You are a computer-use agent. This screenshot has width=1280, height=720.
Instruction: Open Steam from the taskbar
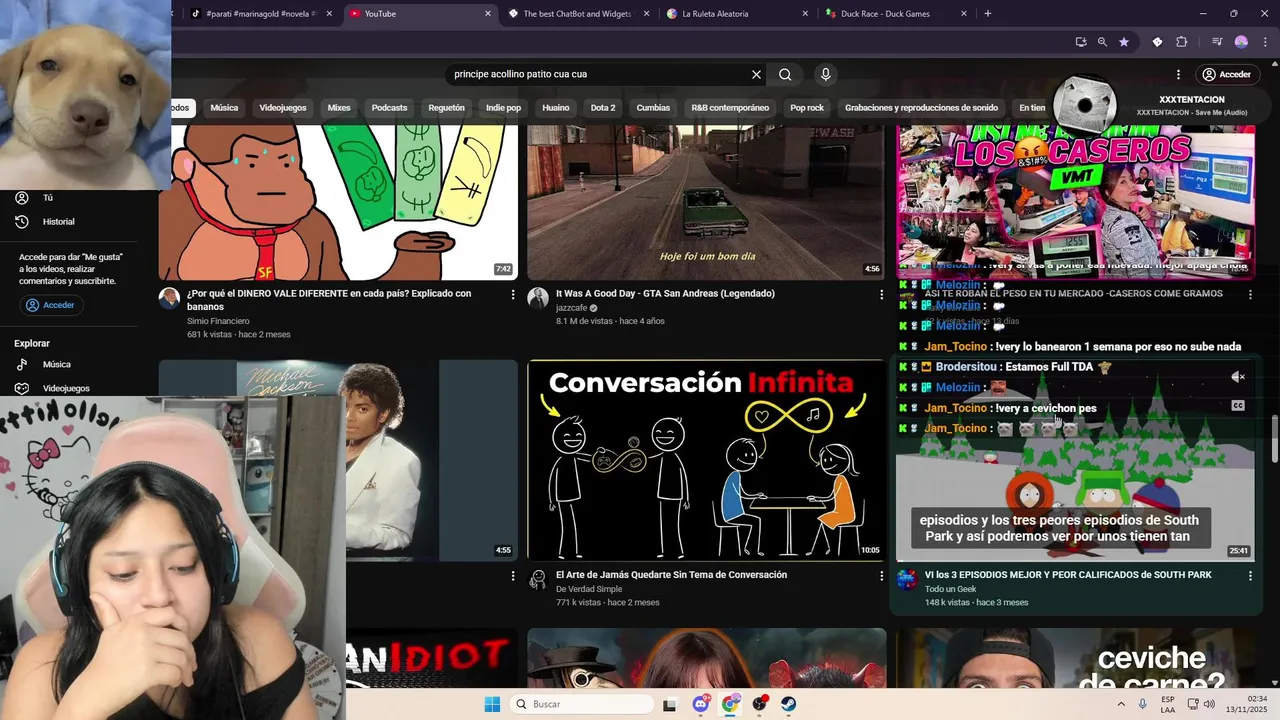(x=788, y=704)
